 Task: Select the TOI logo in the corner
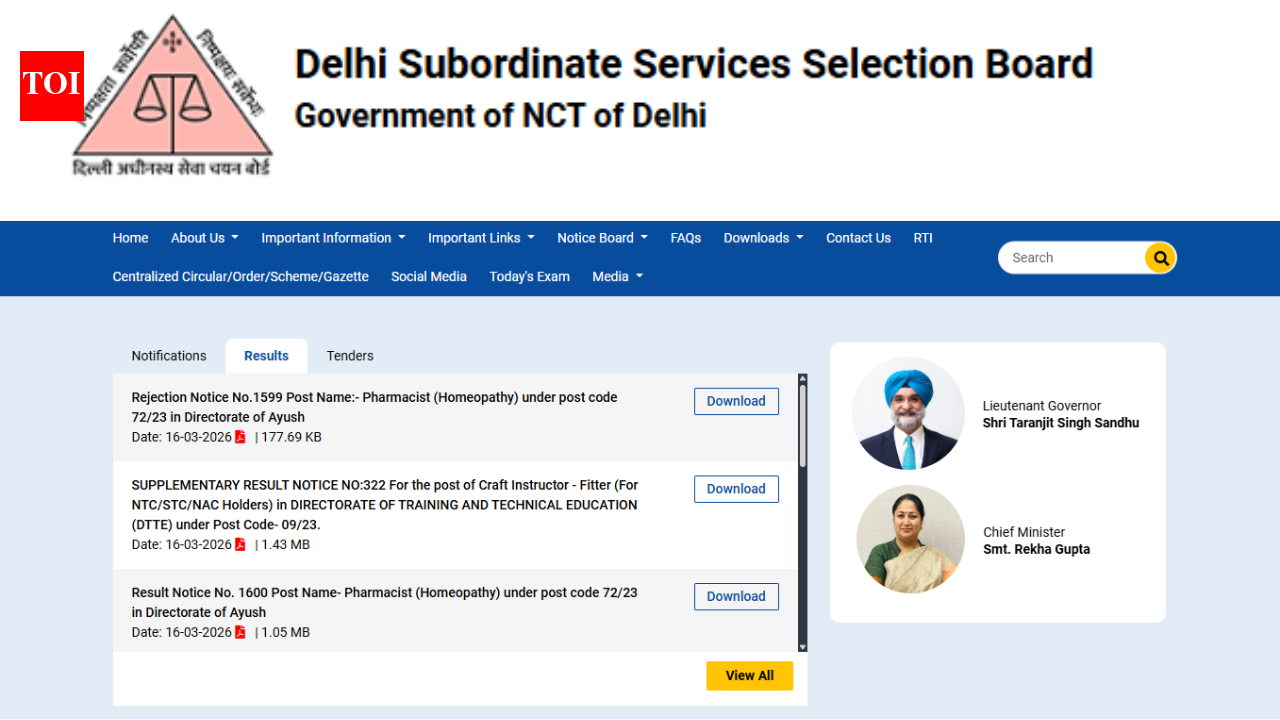point(51,86)
